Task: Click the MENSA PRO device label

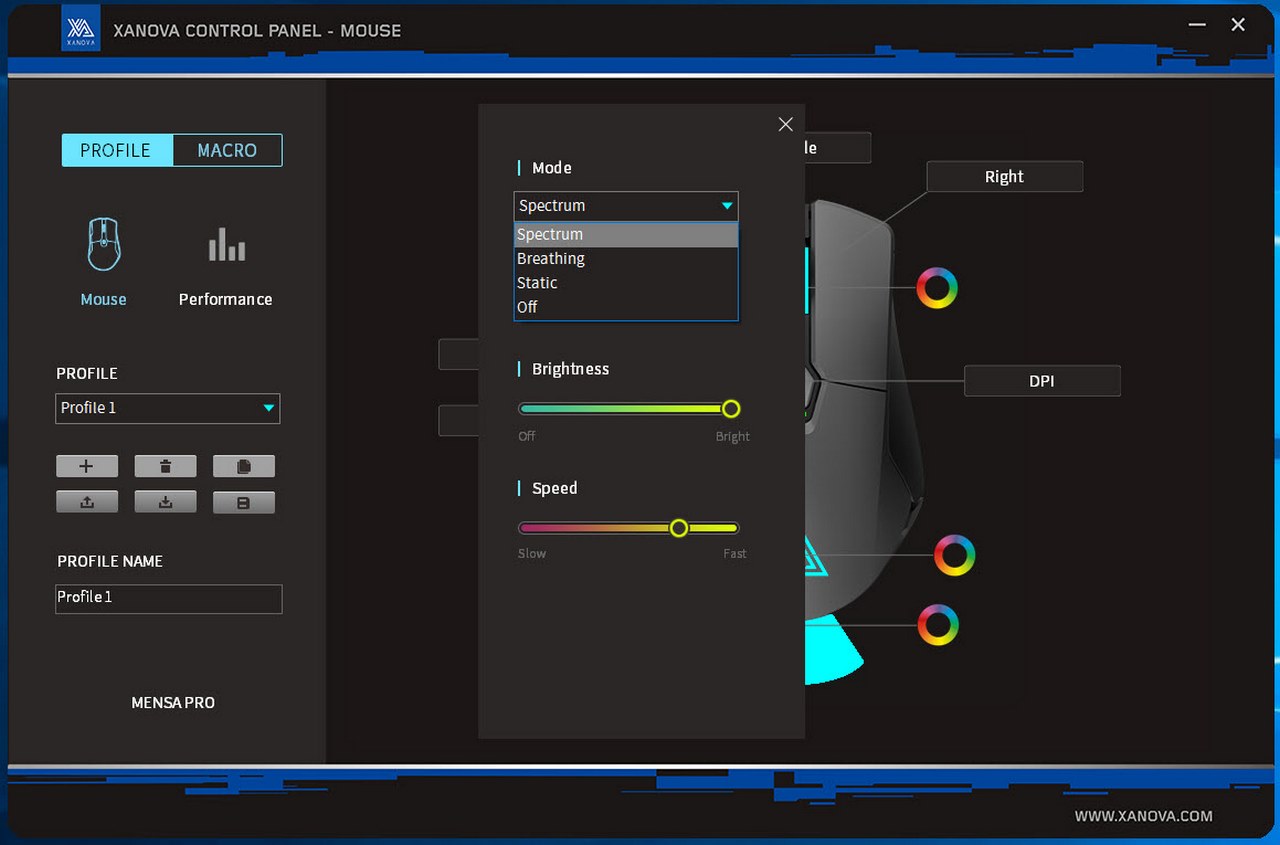Action: pos(173,703)
